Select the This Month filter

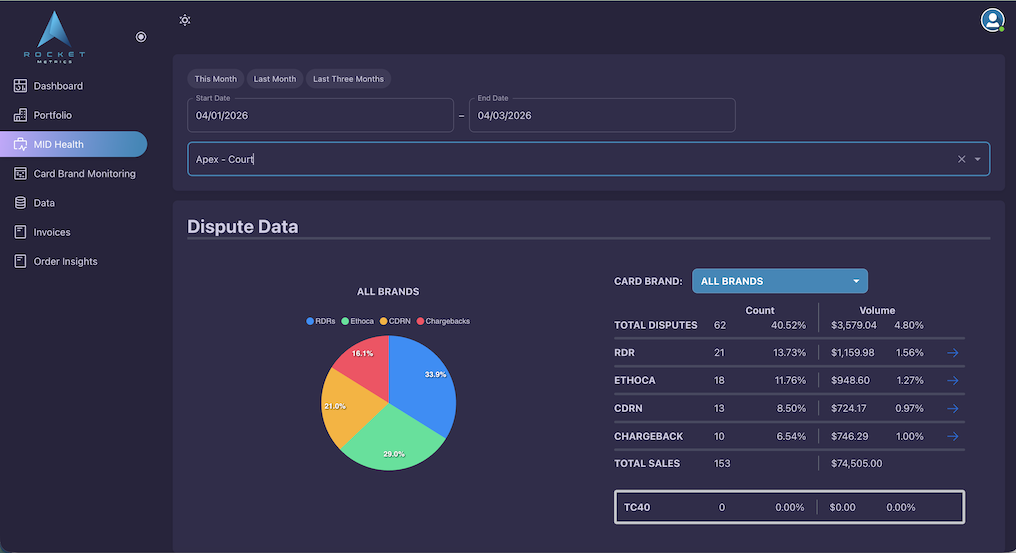[216, 79]
